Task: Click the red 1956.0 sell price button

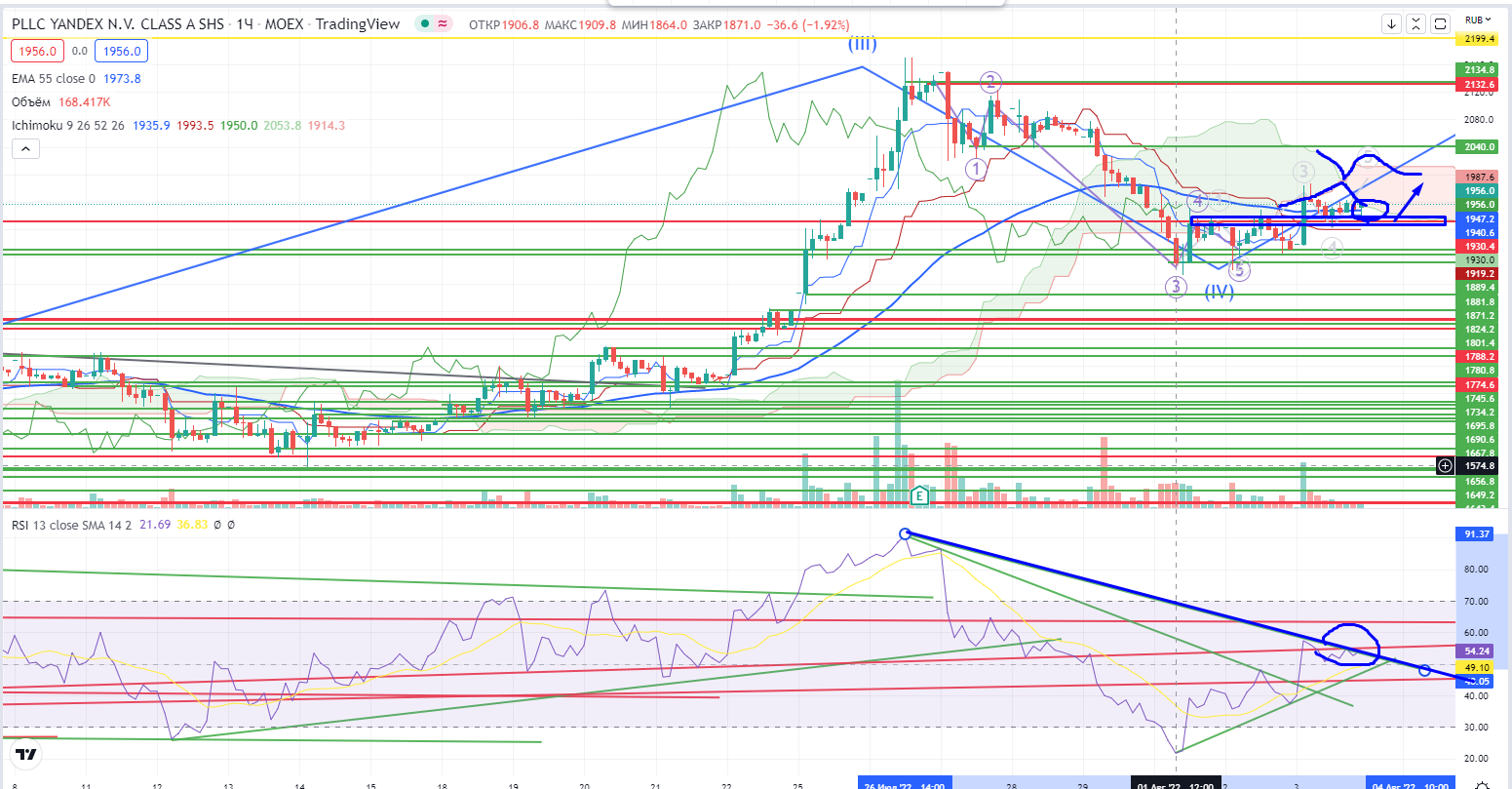Action: point(35,52)
